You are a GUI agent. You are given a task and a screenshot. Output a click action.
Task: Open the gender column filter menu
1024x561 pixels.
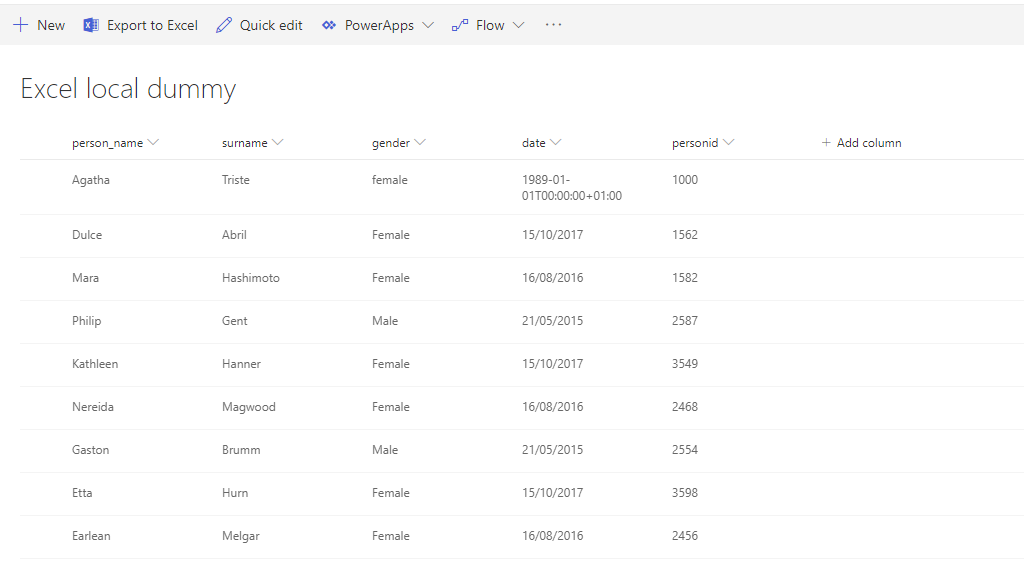[420, 143]
